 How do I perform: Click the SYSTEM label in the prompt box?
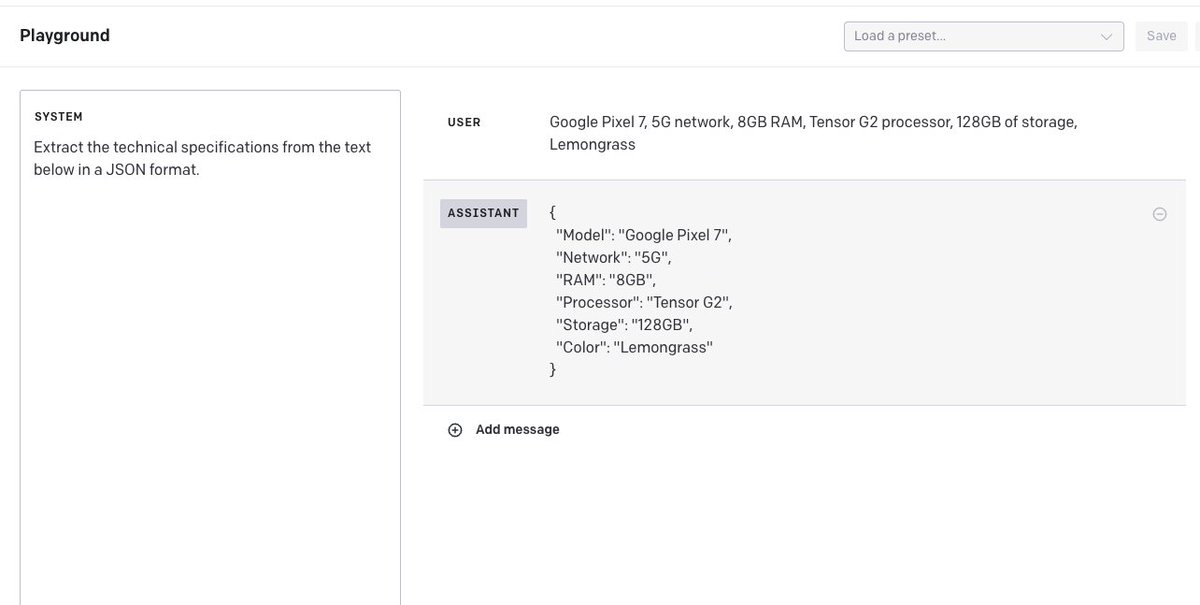pos(59,117)
